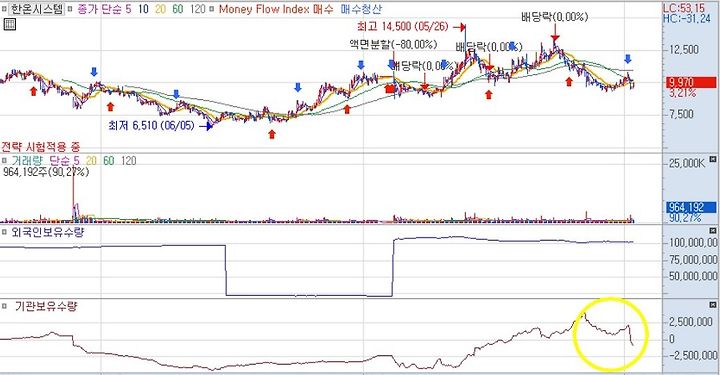
Task: Click the blue 964,192 volume tag
Action: coord(690,207)
